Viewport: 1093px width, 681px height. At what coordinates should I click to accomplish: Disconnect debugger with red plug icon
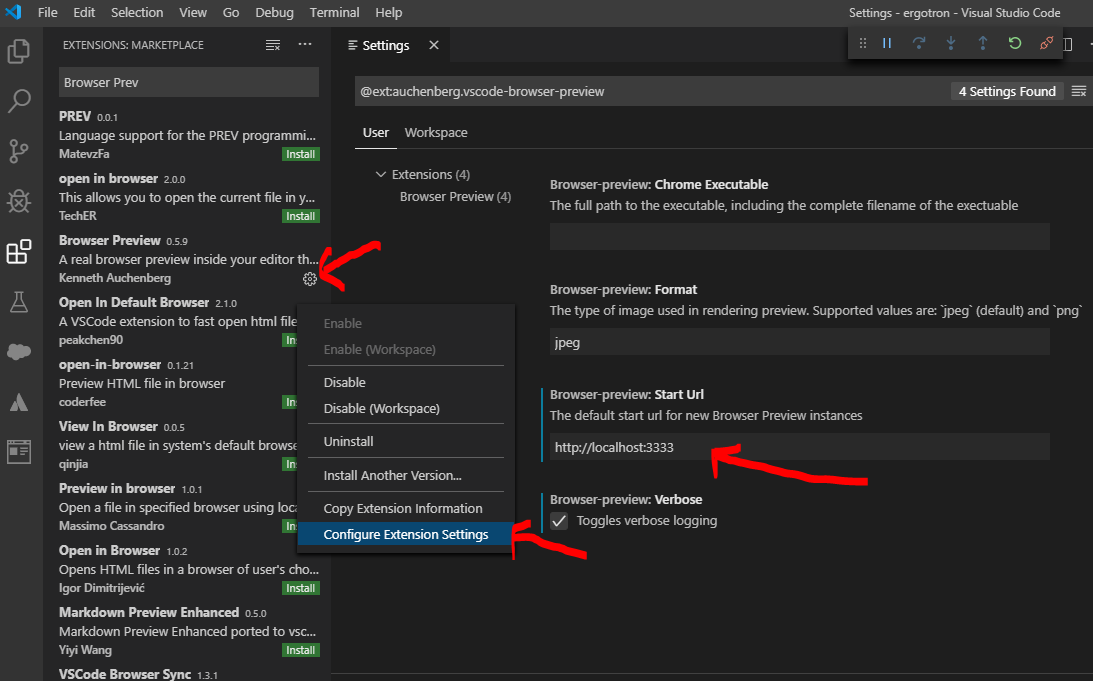(x=1046, y=43)
